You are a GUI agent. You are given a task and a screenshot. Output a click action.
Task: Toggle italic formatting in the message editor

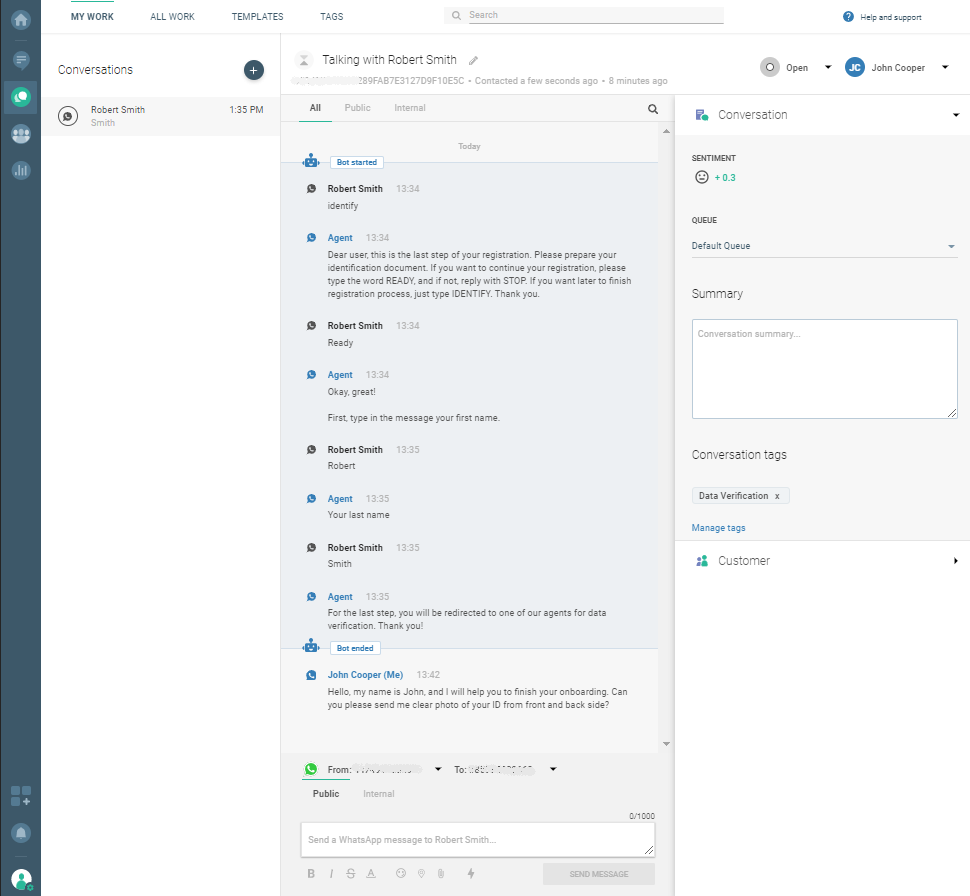tap(331, 873)
